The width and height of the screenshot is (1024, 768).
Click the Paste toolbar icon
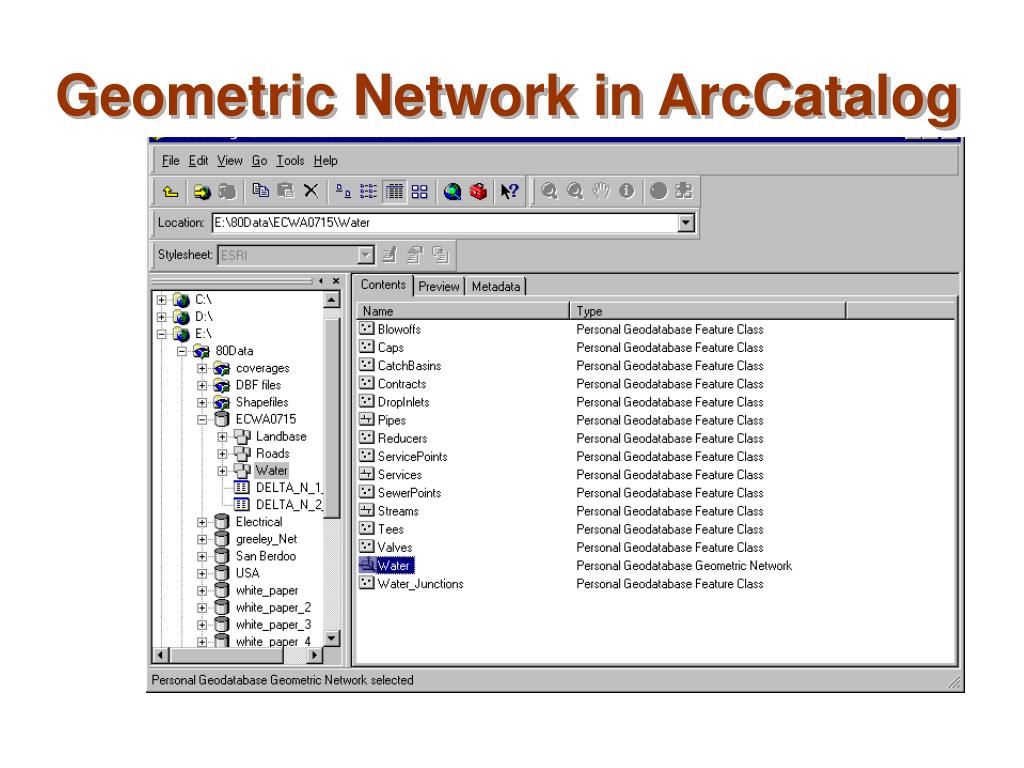[x=285, y=191]
